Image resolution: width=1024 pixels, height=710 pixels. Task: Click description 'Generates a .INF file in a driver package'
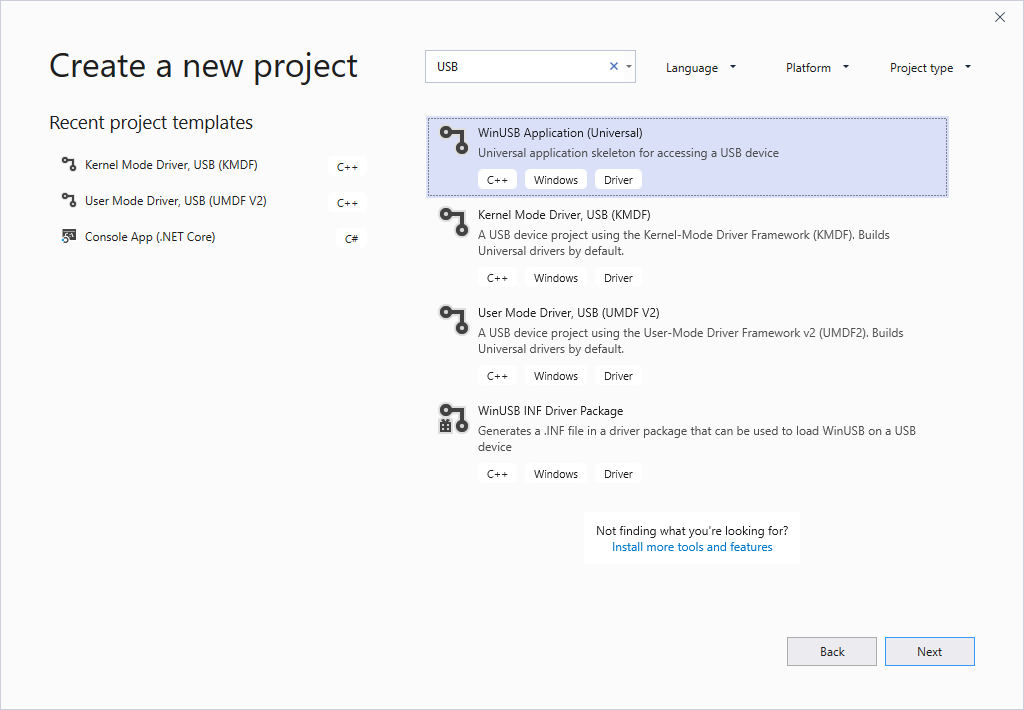point(697,438)
